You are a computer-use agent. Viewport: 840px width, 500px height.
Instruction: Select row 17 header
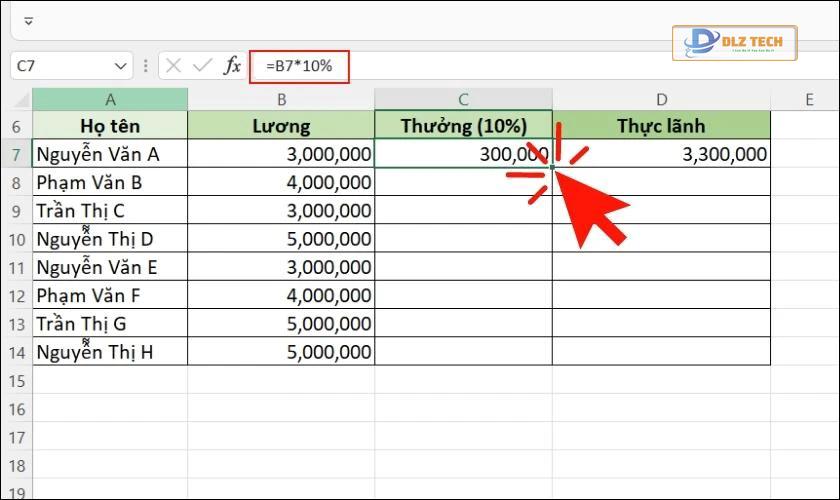tap(17, 438)
